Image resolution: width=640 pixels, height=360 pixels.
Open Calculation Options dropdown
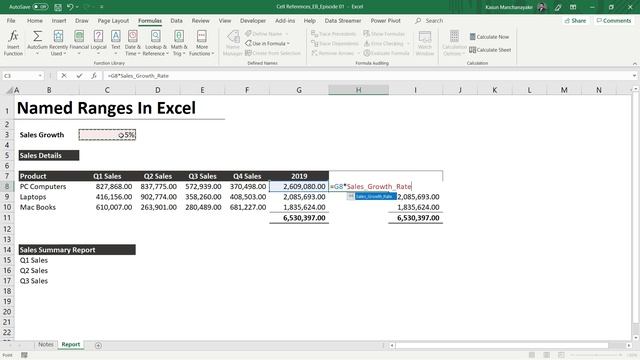pyautogui.click(x=454, y=42)
